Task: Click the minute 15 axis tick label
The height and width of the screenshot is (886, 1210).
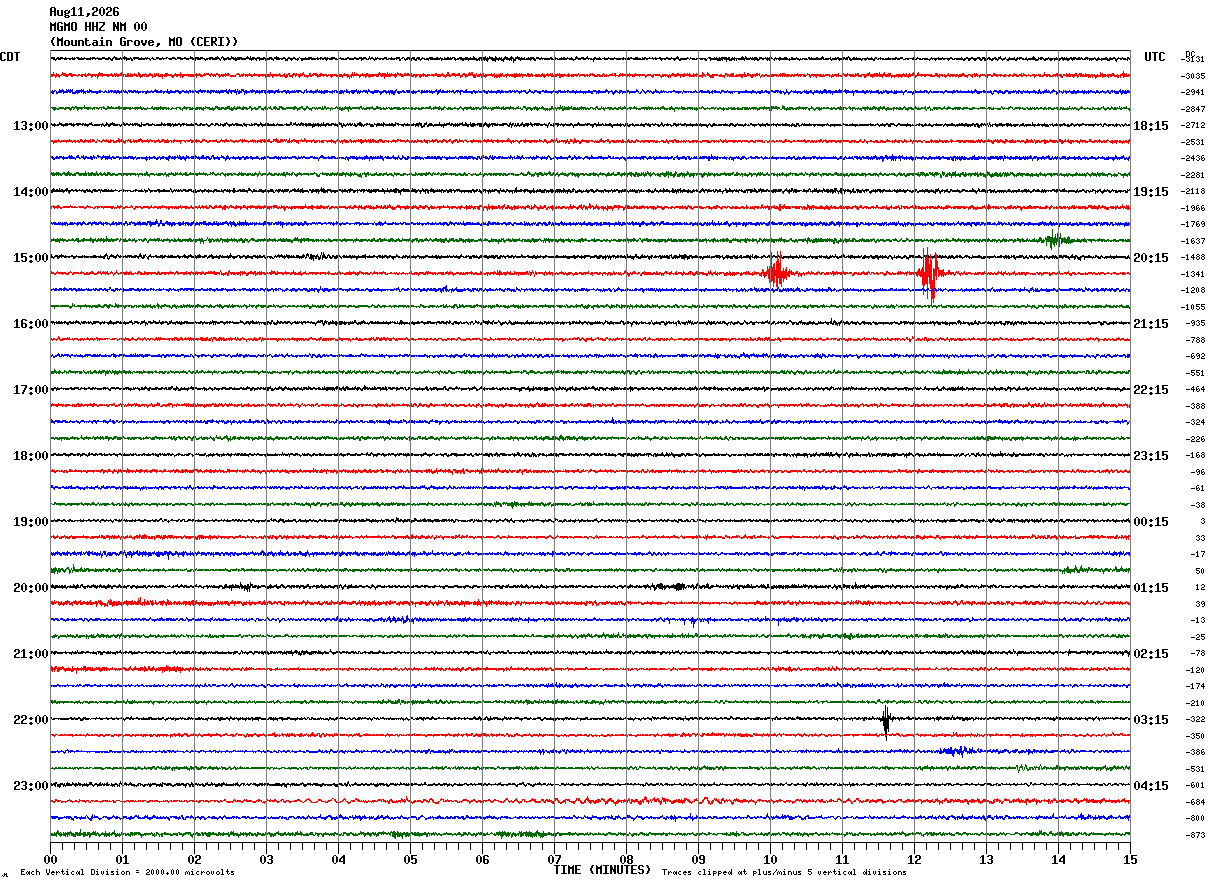Action: [1130, 859]
